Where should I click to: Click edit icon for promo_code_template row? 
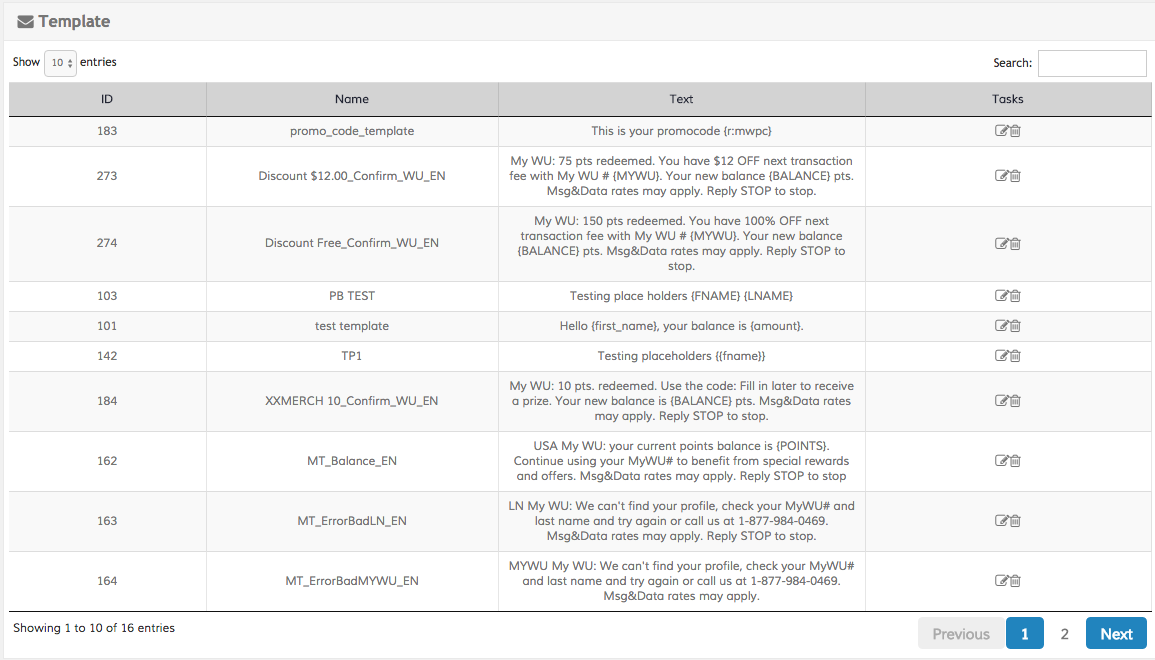coord(1001,131)
